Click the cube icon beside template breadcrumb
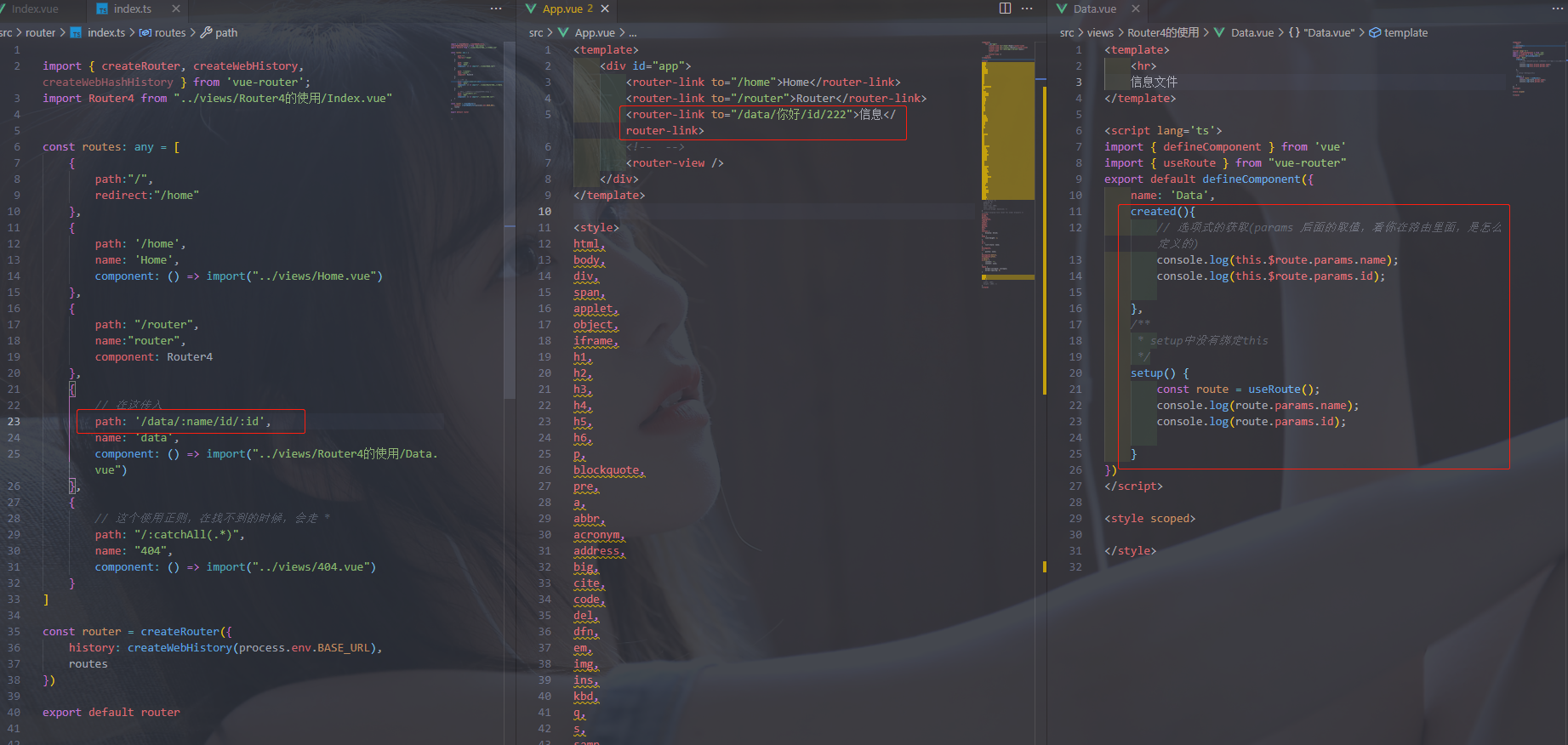 tap(1375, 32)
